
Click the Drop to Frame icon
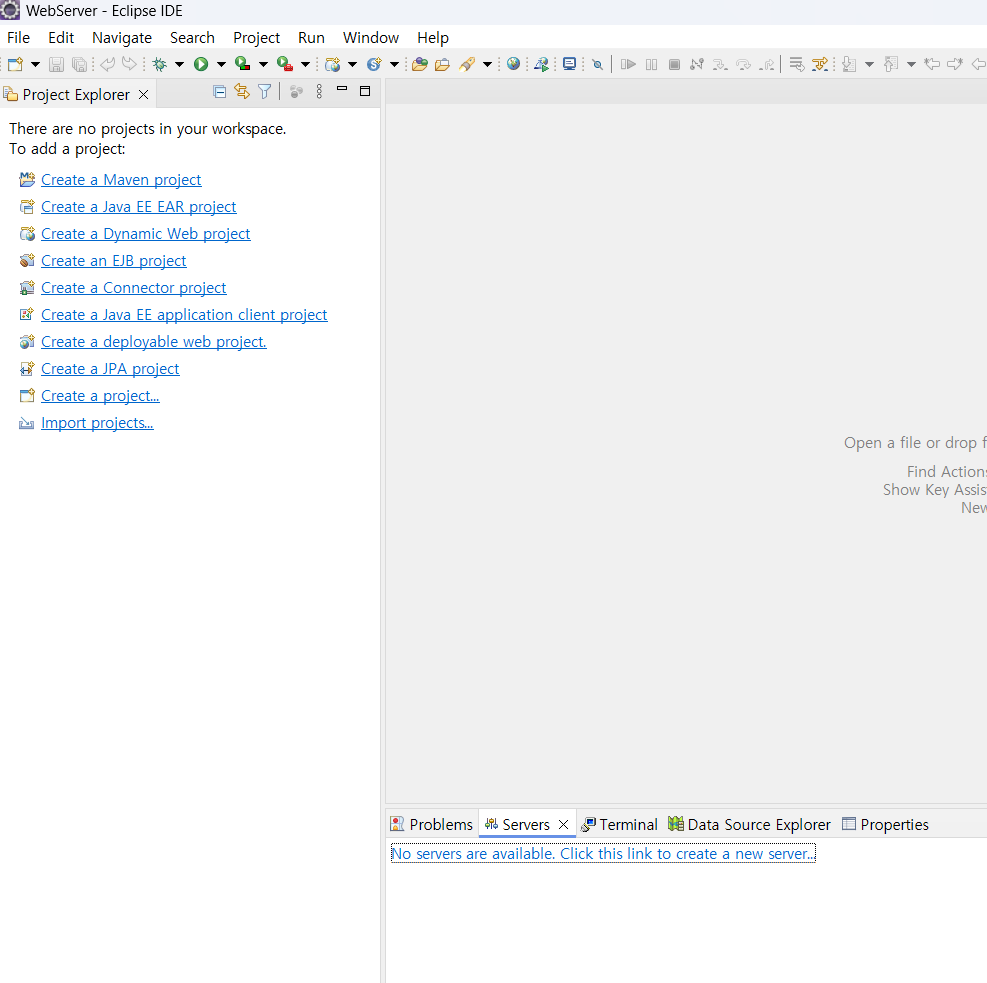tap(797, 64)
